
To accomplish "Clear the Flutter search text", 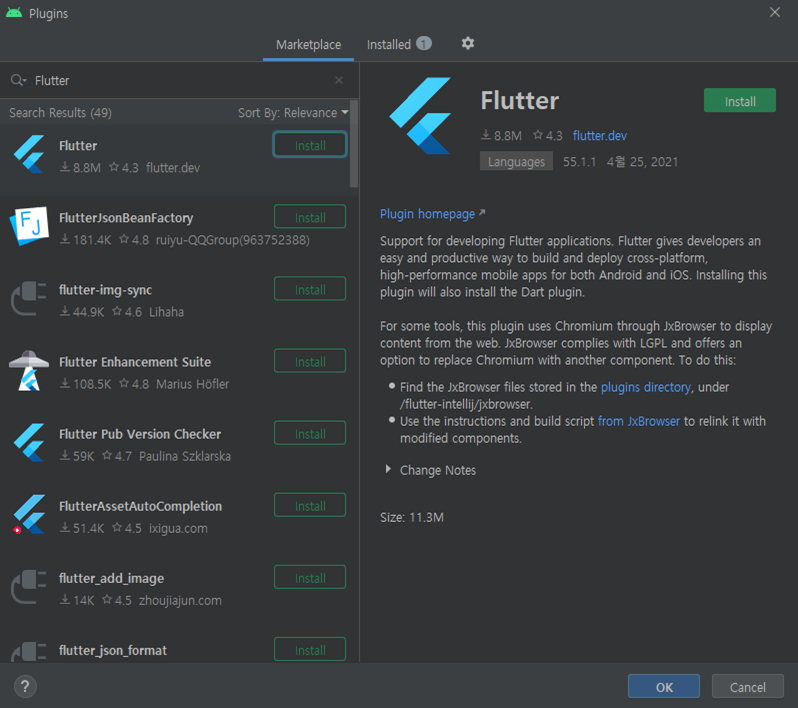I will click(x=339, y=80).
